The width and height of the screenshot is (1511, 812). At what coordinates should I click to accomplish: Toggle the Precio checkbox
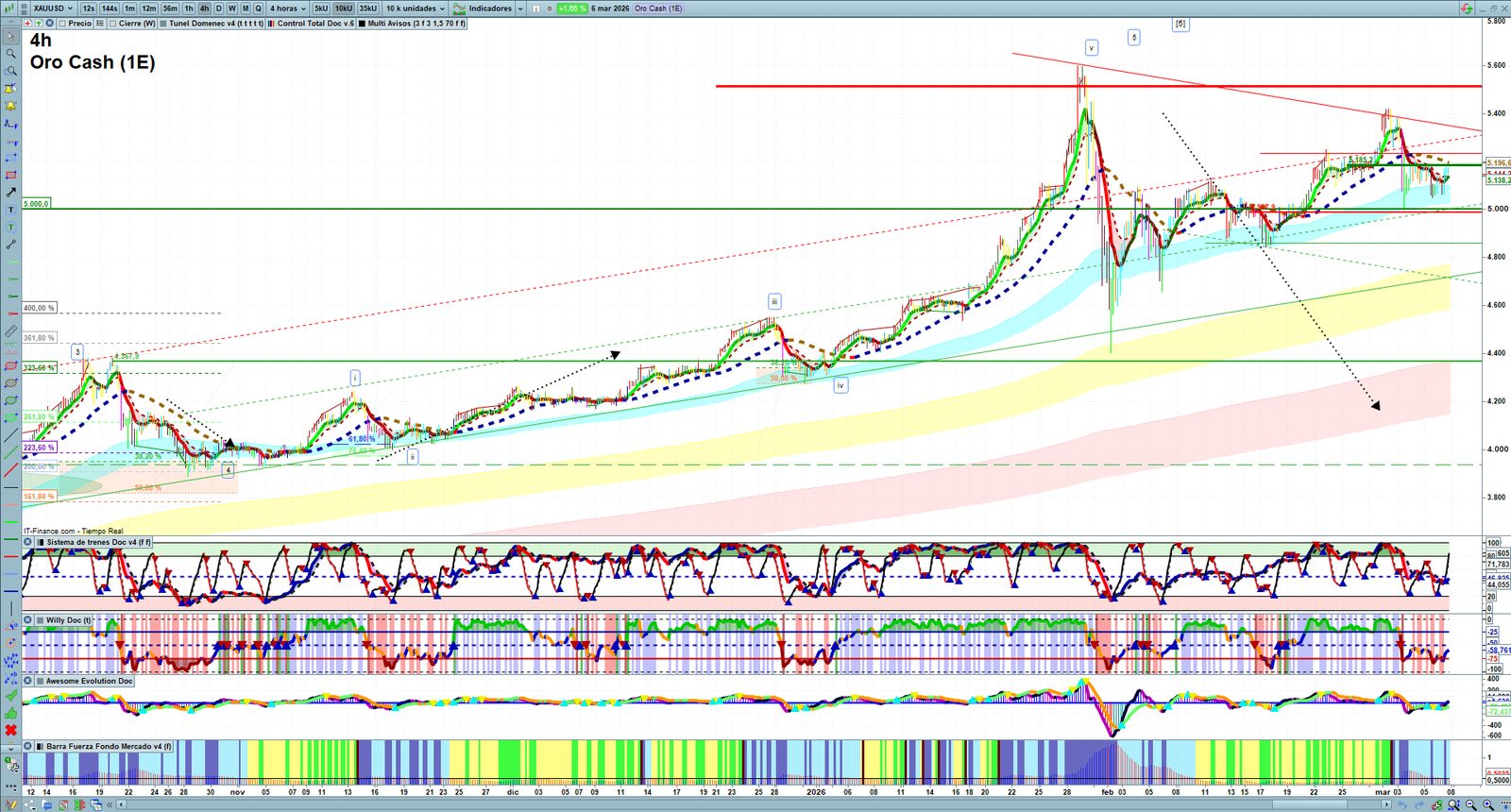(62, 24)
